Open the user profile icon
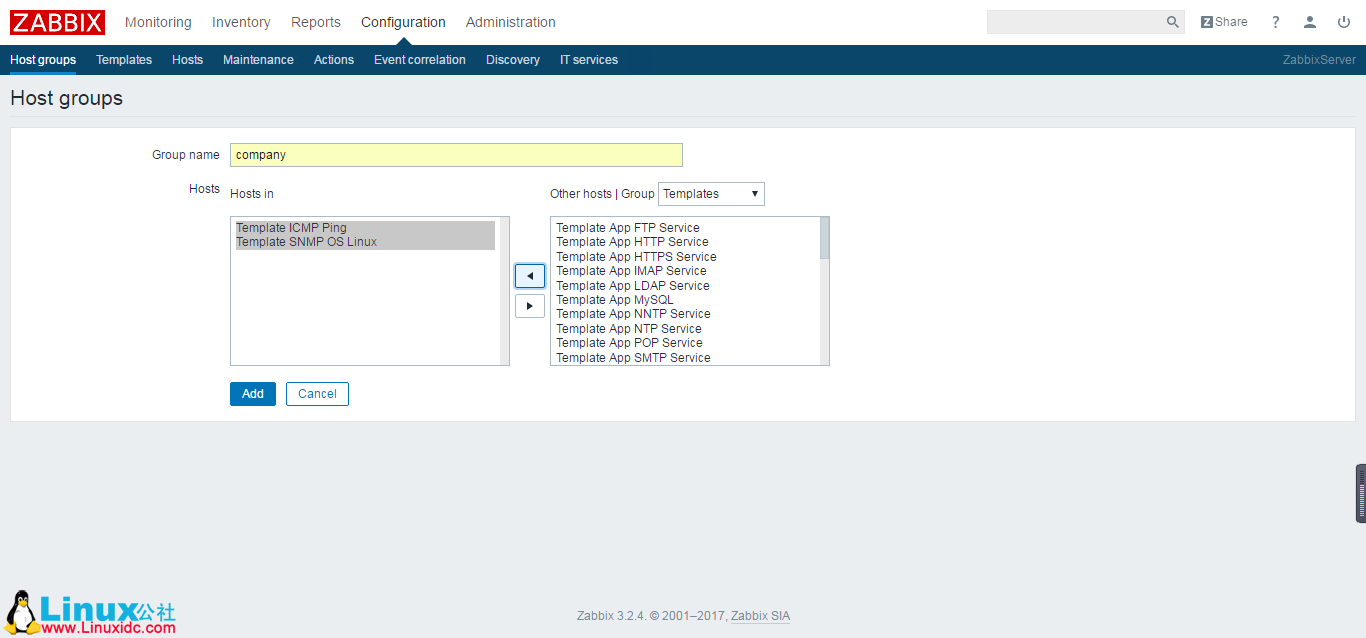The width and height of the screenshot is (1366, 638). [1310, 21]
